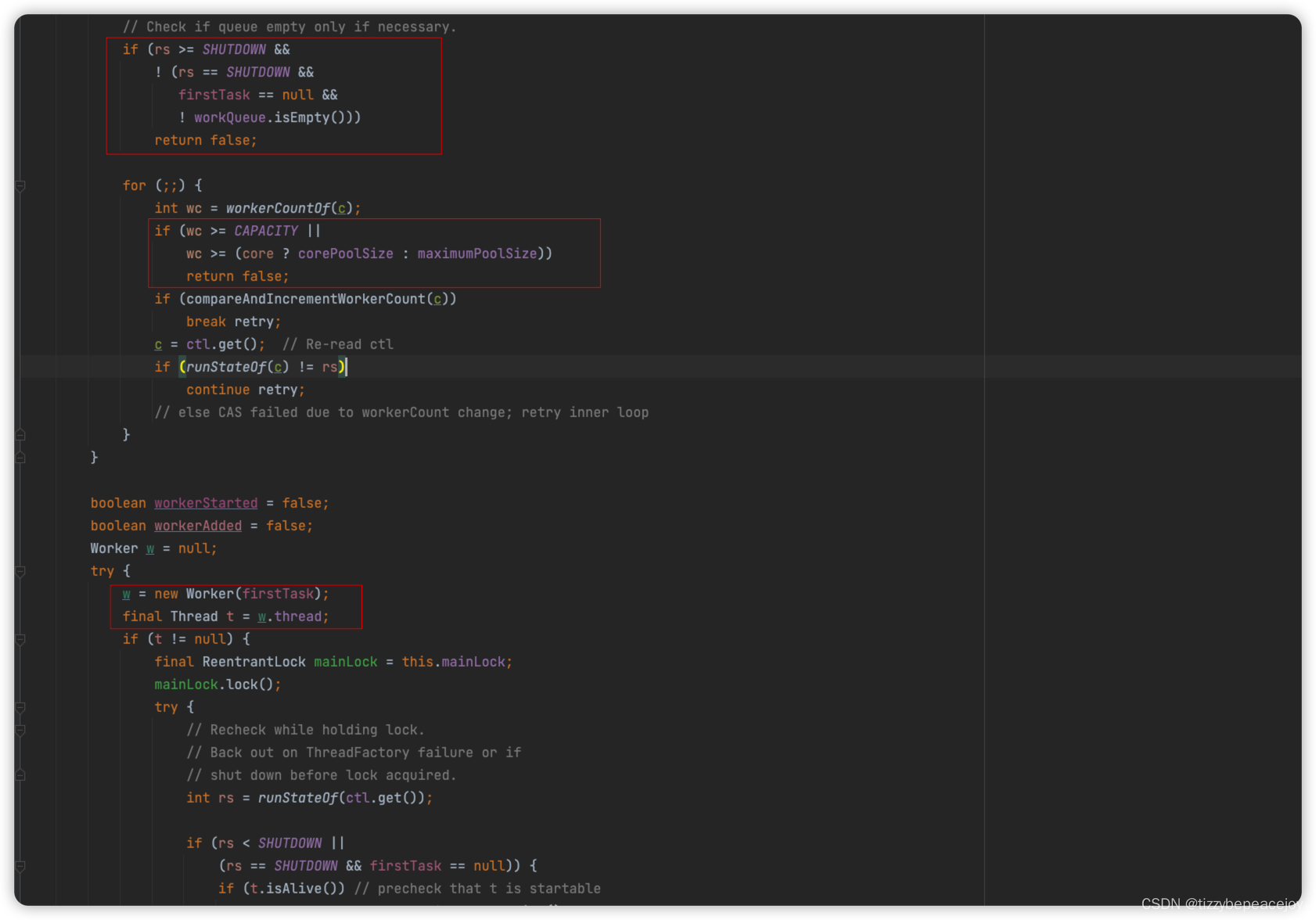Collapse the if (rs < SHUTDOWN || block

[21, 867]
